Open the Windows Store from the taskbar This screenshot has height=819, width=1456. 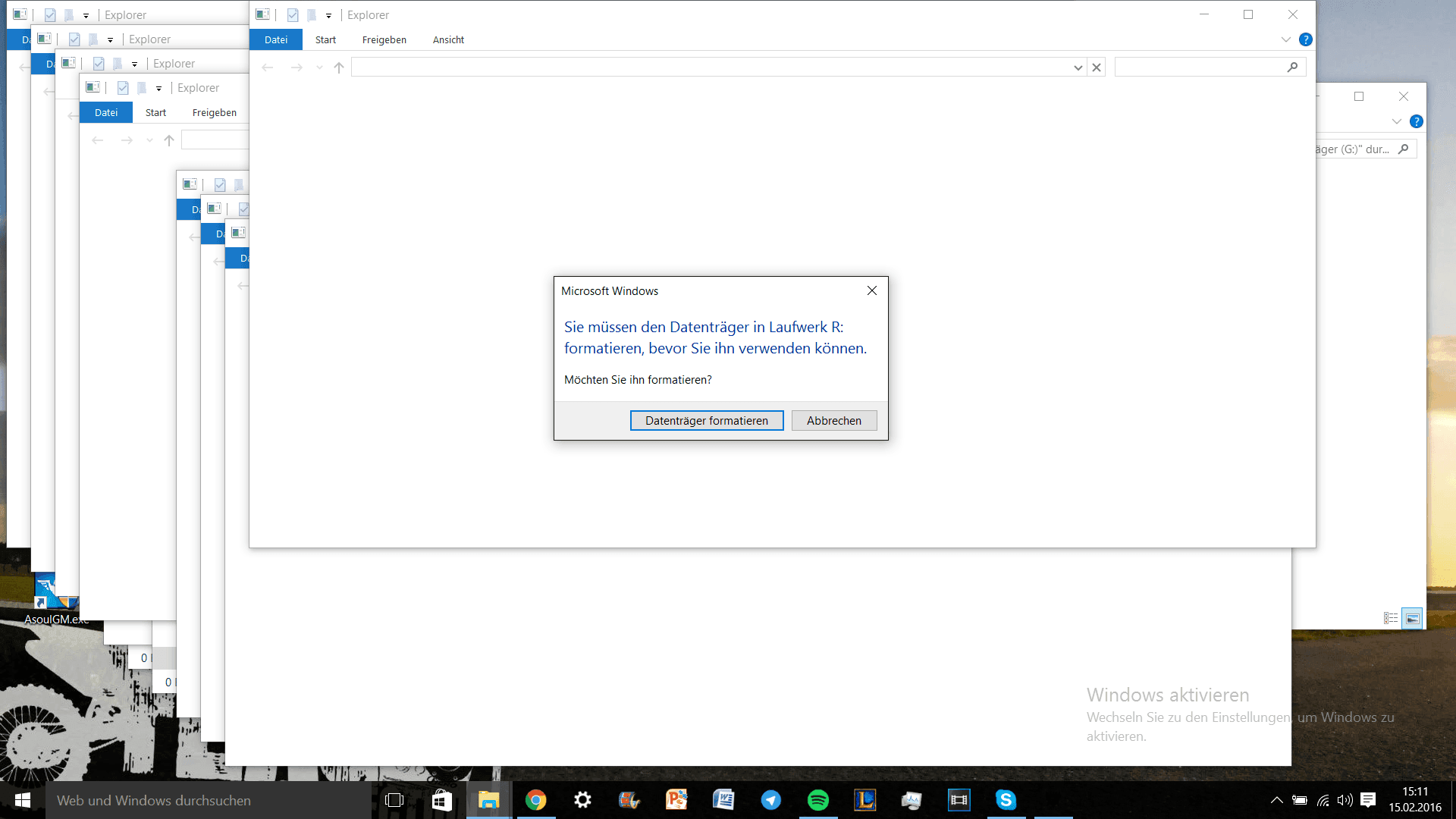pyautogui.click(x=441, y=800)
